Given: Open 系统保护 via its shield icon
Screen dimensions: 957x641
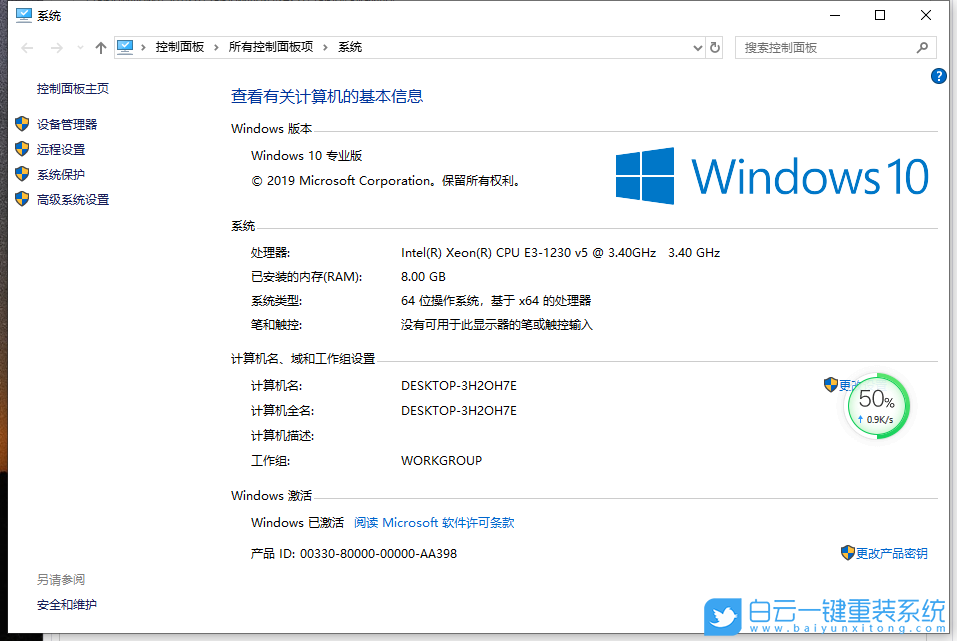Looking at the screenshot, I should pyautogui.click(x=23, y=173).
